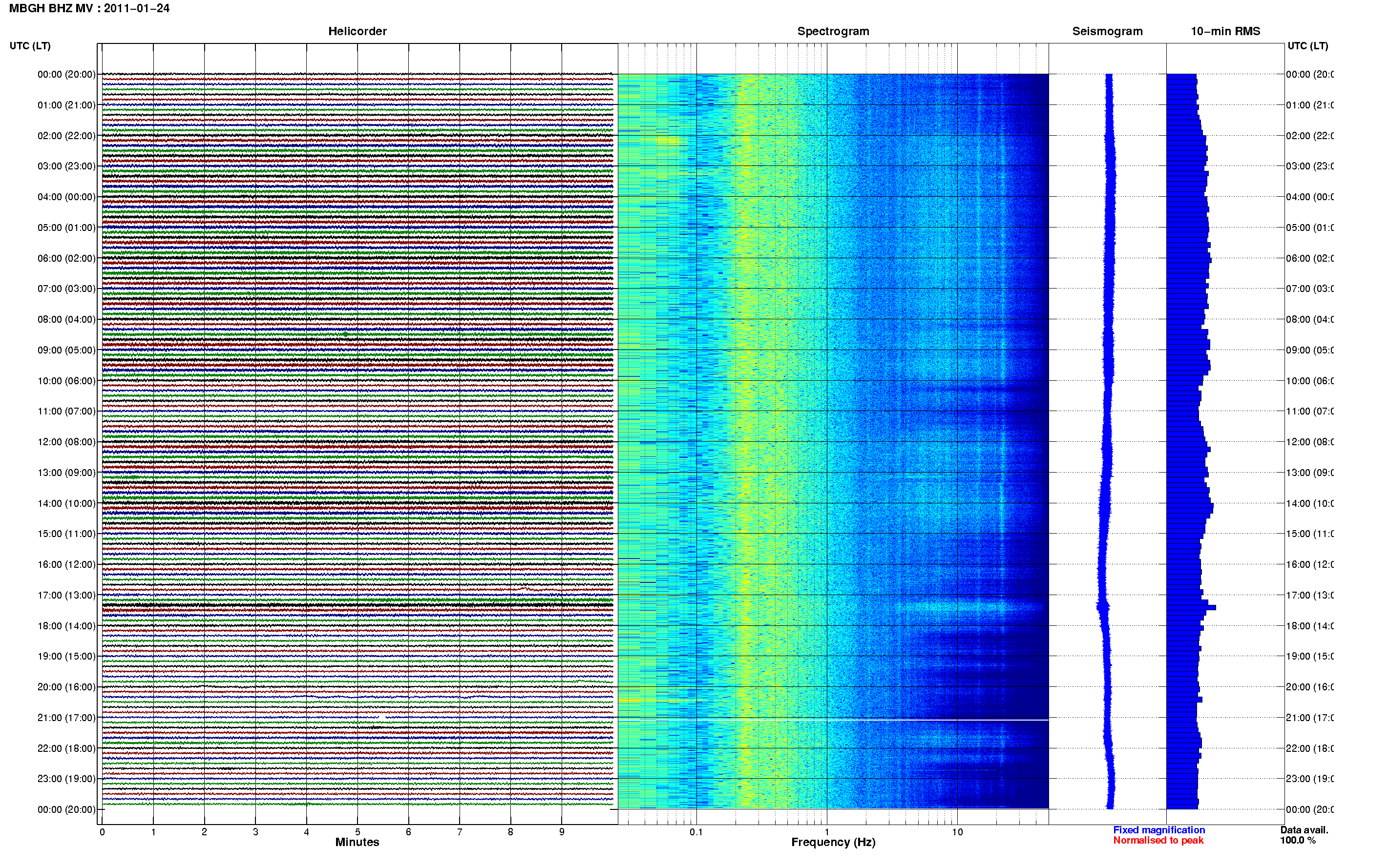Click the left '12:00 (08:00)' time label
Screen dimensions: 1389x868
[x=66, y=441]
